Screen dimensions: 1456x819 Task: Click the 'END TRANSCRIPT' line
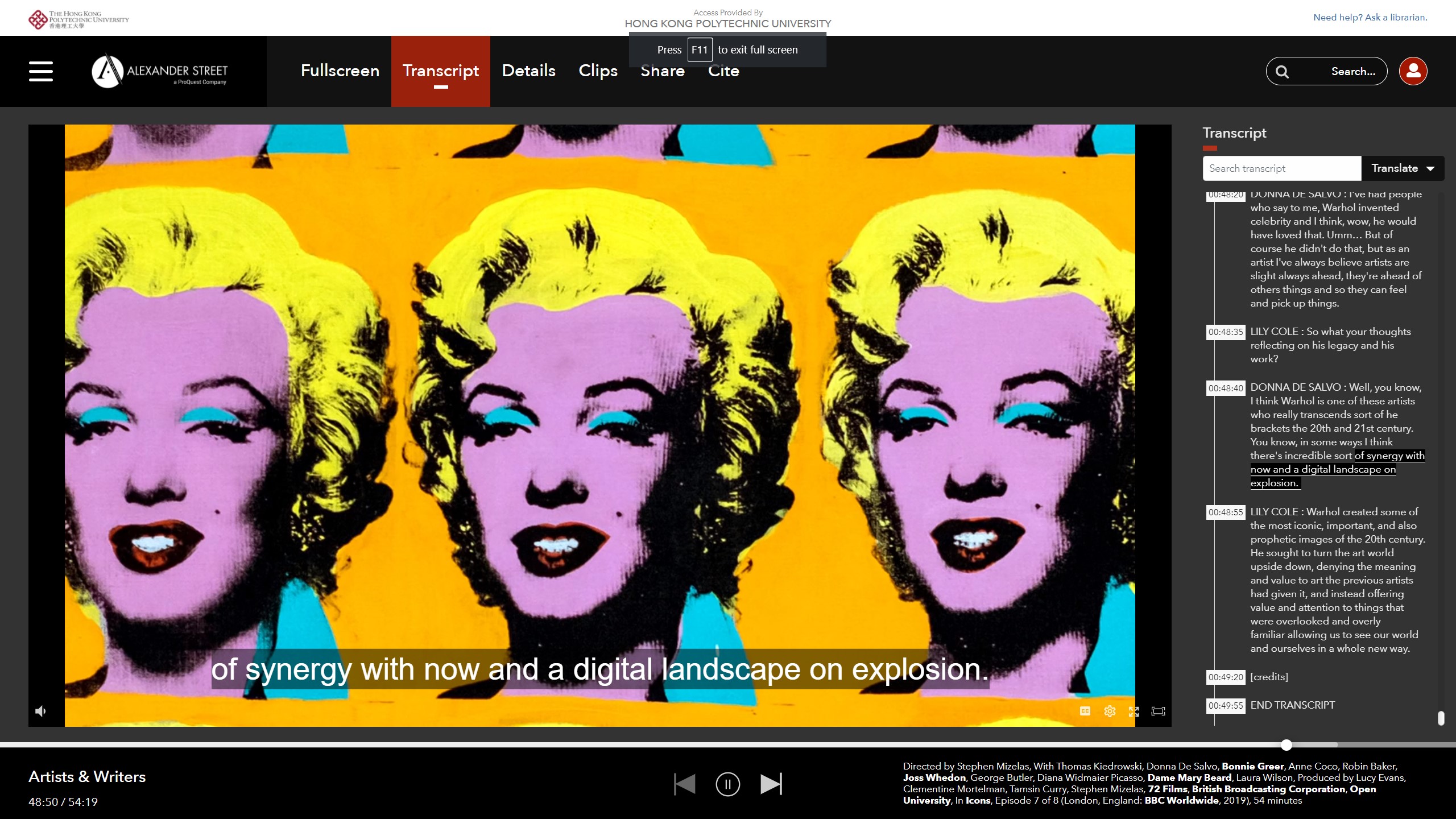[x=1292, y=705]
